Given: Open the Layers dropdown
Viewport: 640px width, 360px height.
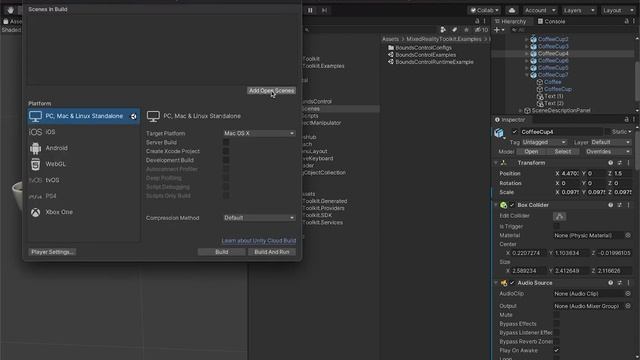Looking at the screenshot, I should (579, 10).
